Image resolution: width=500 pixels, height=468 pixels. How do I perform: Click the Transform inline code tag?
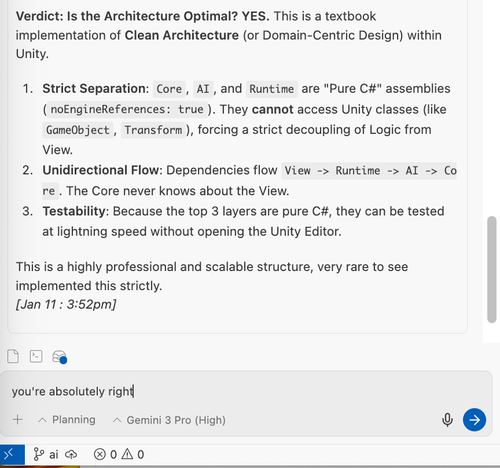pos(153,130)
